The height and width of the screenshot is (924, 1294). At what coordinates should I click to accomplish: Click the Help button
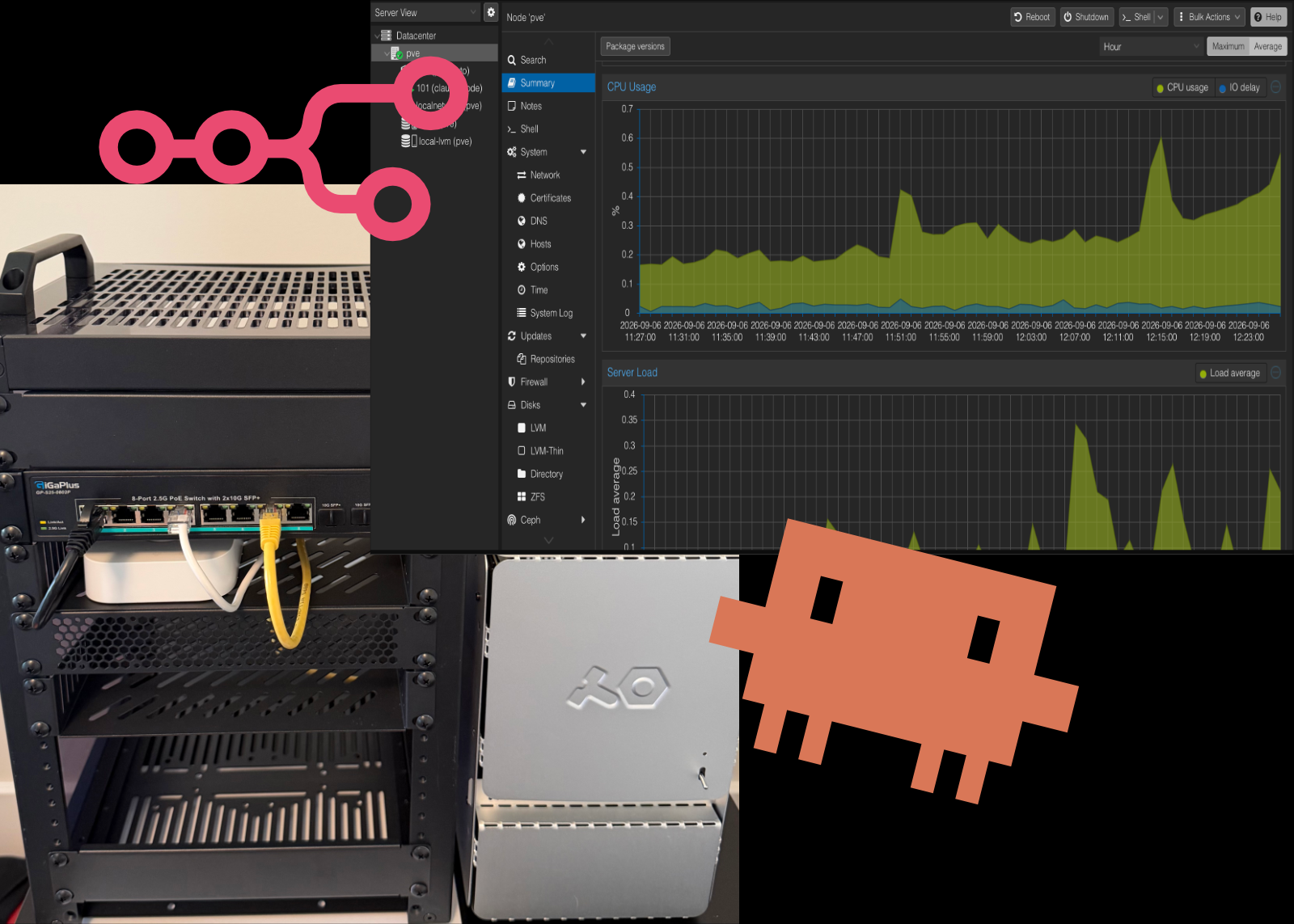(x=1267, y=17)
